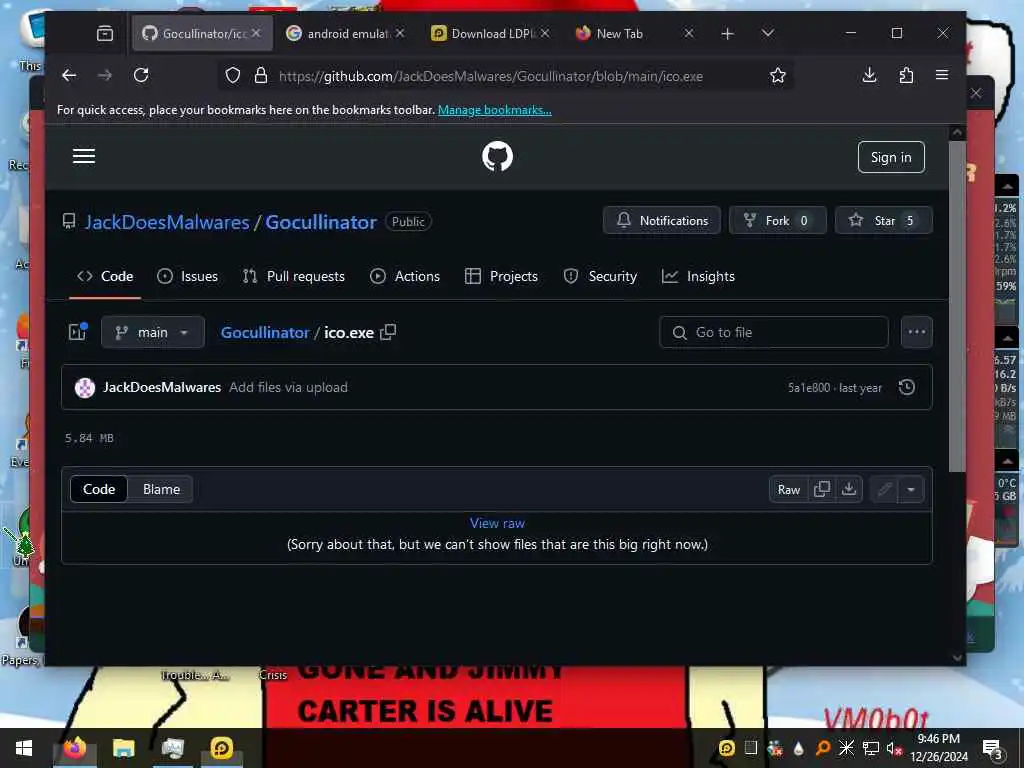Expand the file tree side panel
The height and width of the screenshot is (768, 1024).
point(78,332)
